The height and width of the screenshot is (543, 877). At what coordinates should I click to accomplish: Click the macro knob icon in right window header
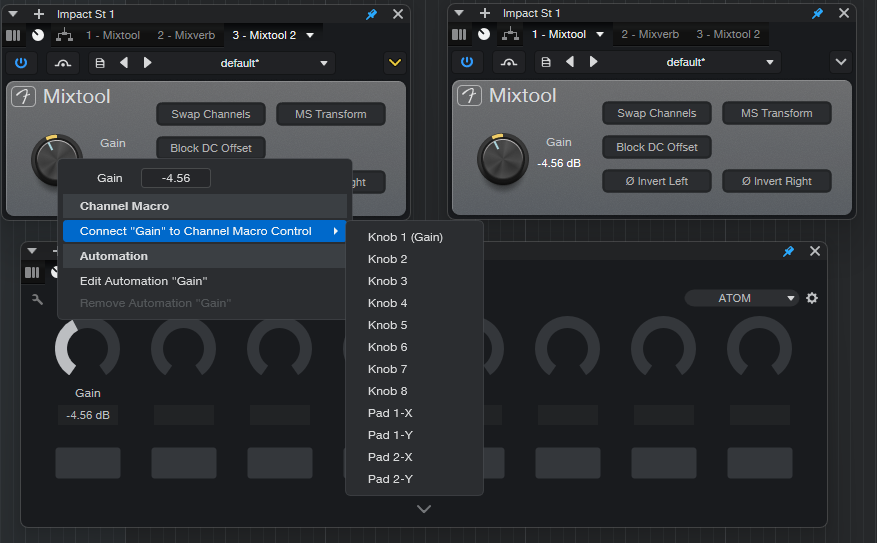484,34
